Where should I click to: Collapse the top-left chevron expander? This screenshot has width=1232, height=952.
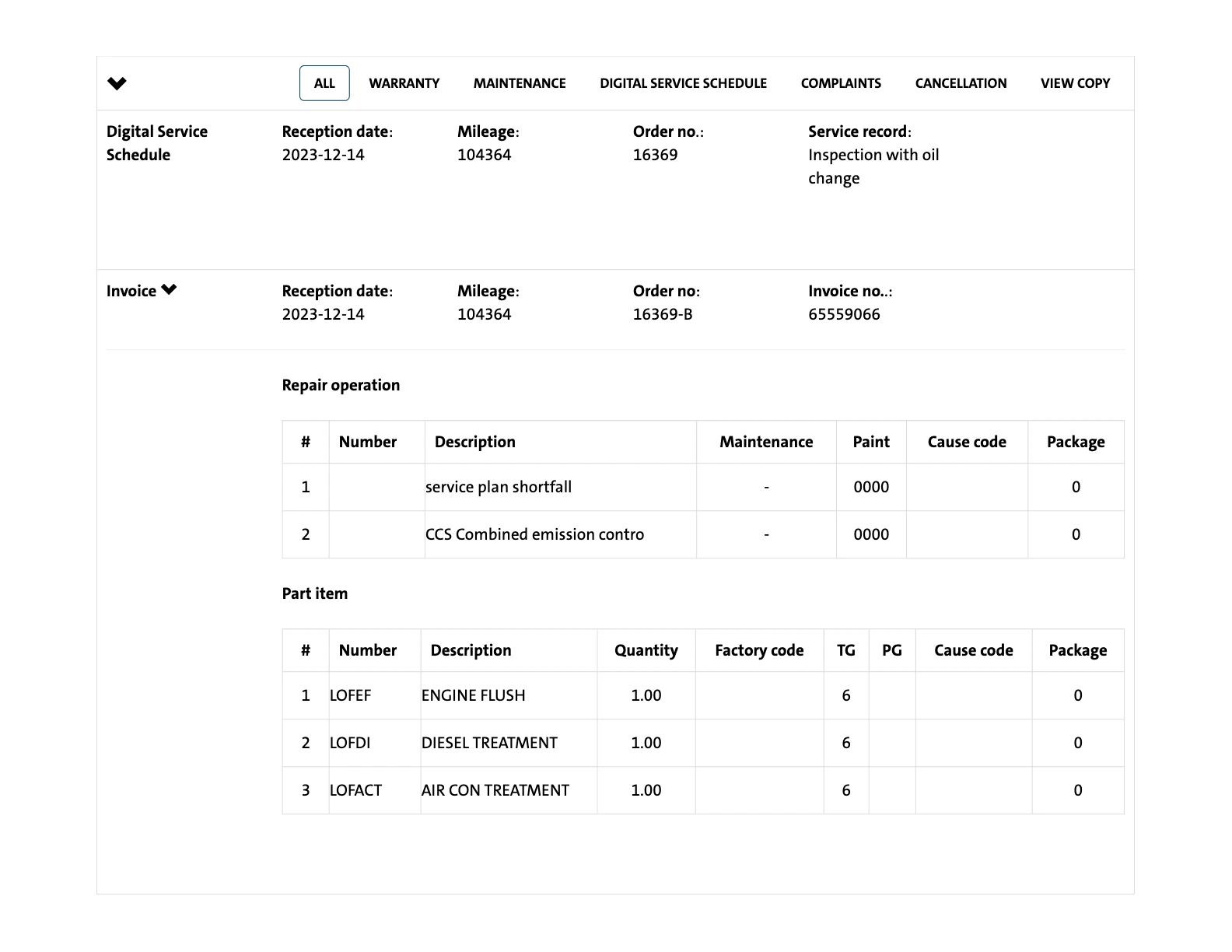click(117, 83)
